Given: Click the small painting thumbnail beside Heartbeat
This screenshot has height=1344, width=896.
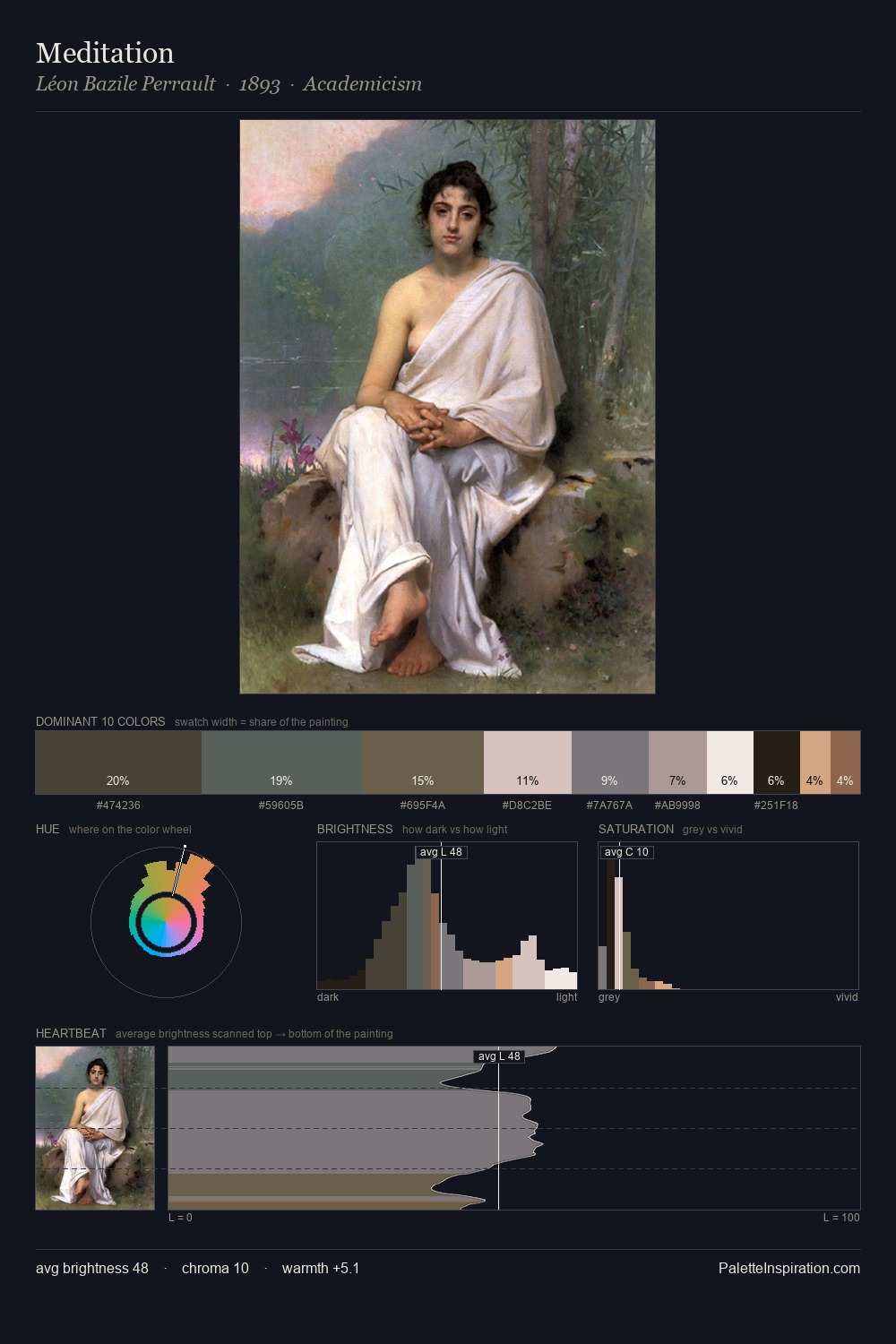Looking at the screenshot, I should point(95,1128).
